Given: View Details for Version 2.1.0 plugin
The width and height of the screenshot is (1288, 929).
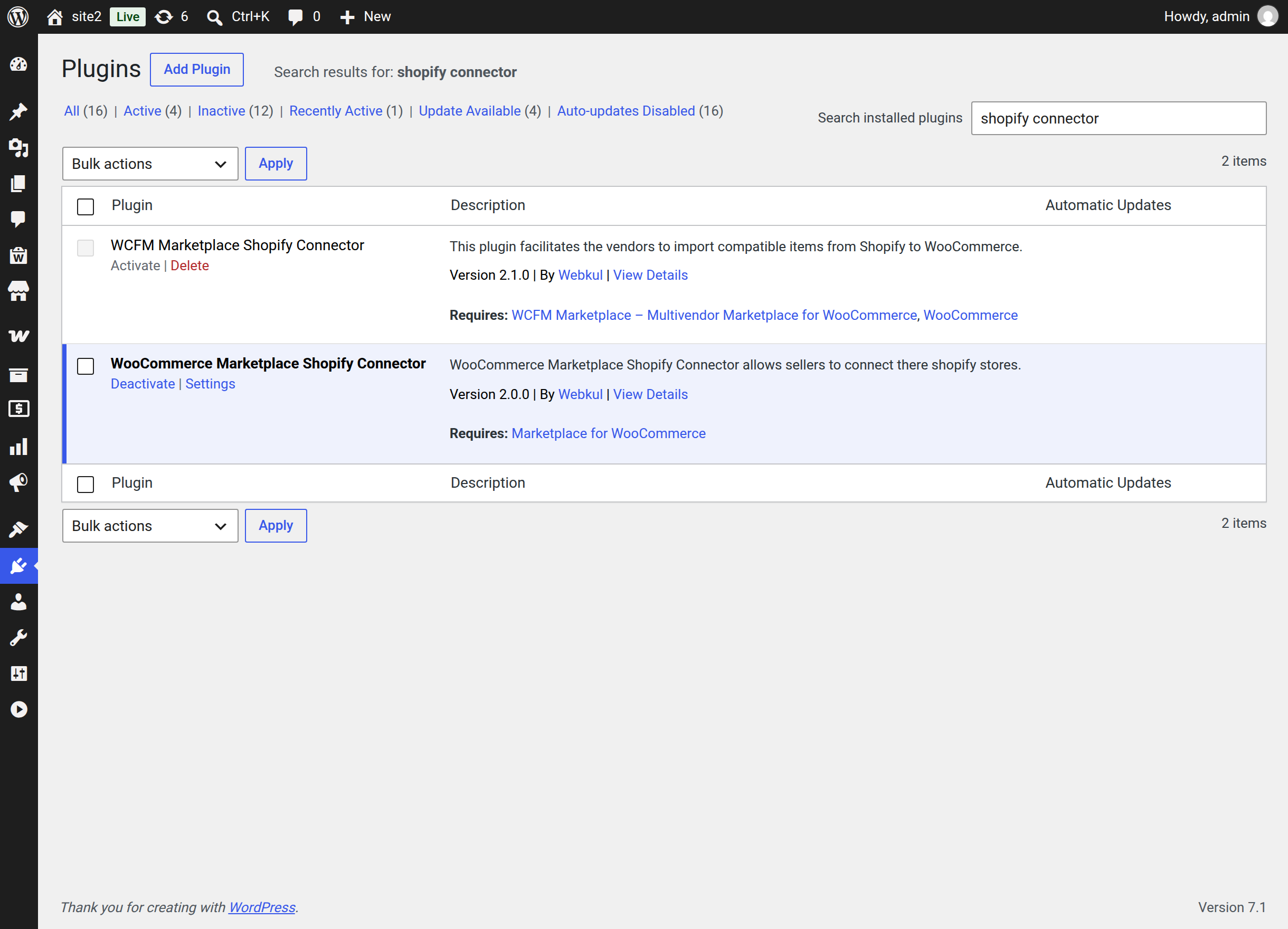Looking at the screenshot, I should (x=650, y=276).
